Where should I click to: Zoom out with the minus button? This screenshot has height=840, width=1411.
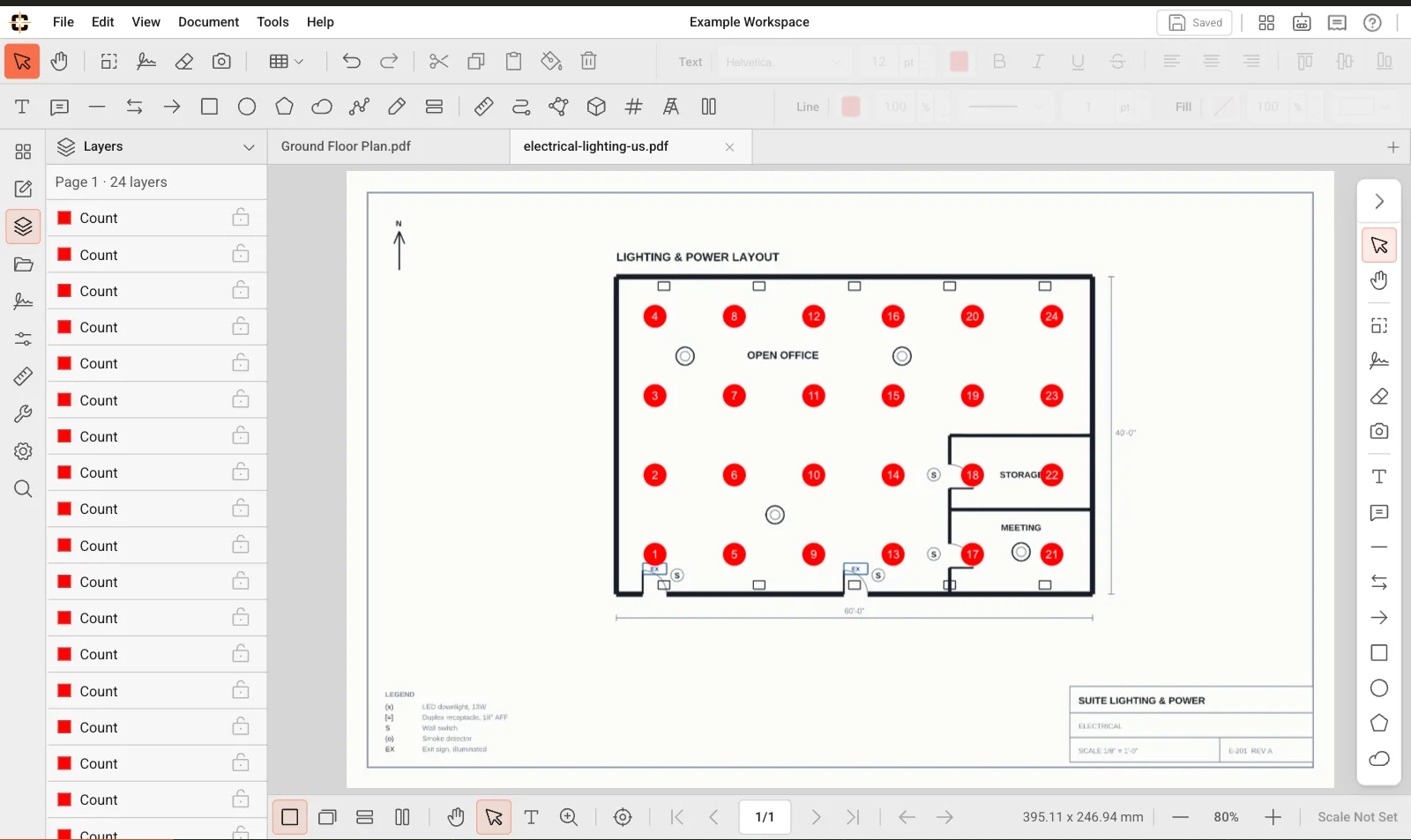tap(1180, 817)
